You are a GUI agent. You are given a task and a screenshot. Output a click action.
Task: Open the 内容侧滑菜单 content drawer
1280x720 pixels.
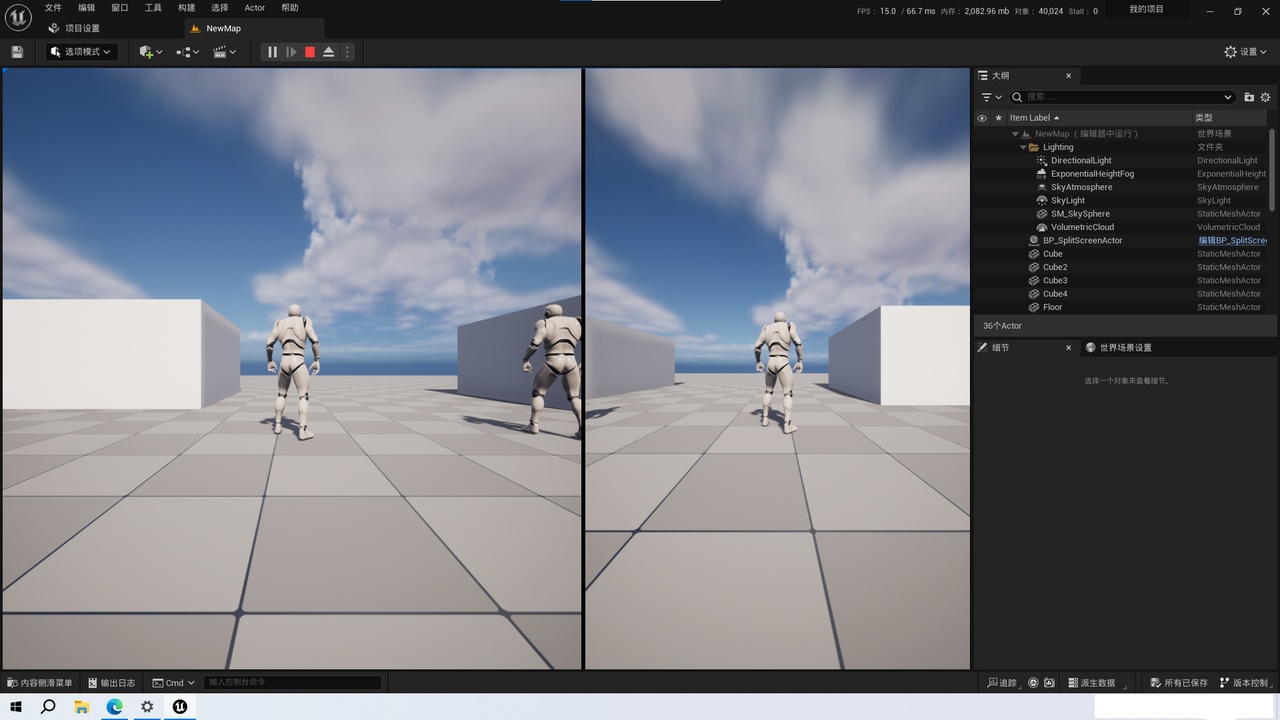click(x=40, y=683)
